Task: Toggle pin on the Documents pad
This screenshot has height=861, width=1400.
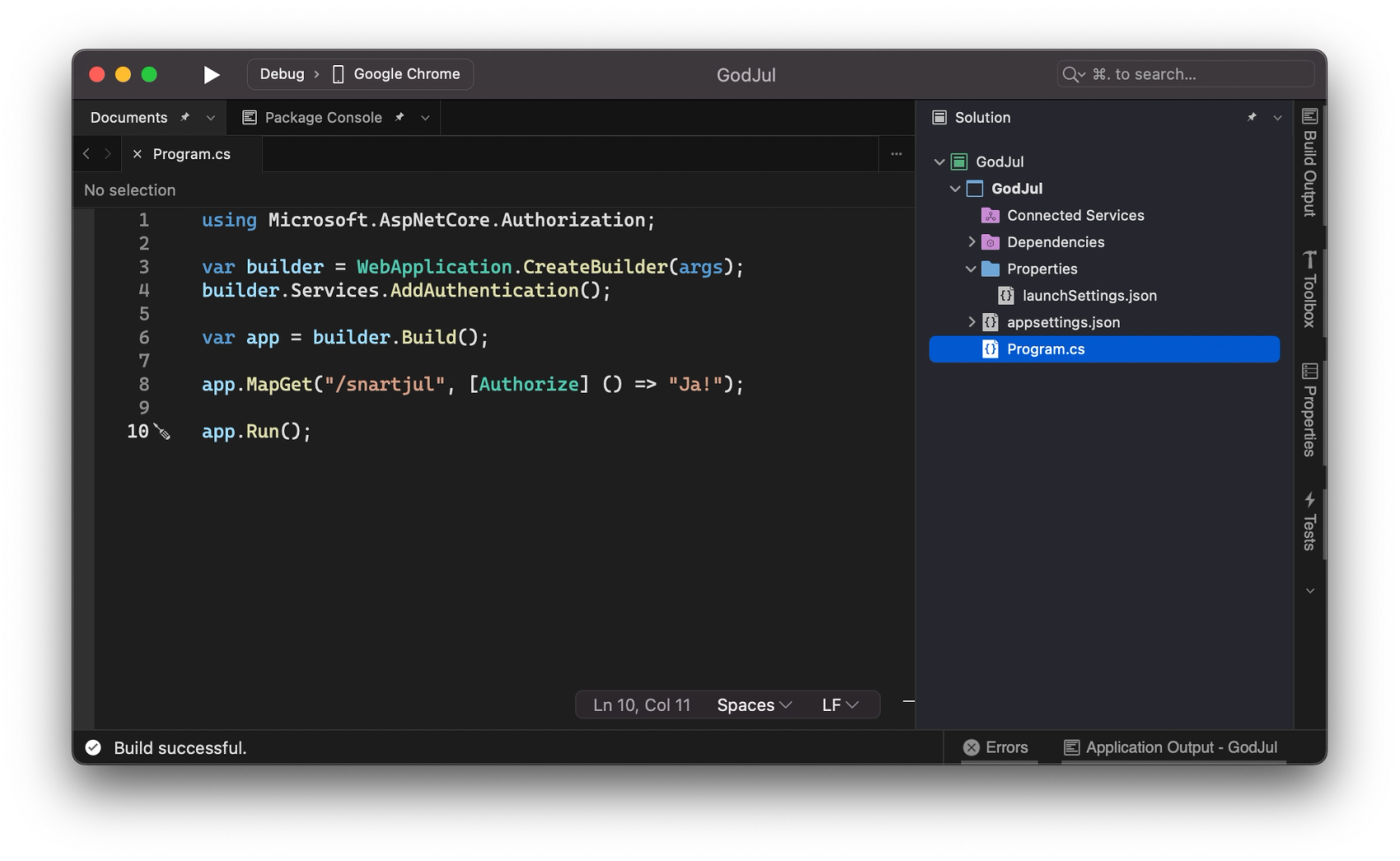Action: click(x=185, y=118)
